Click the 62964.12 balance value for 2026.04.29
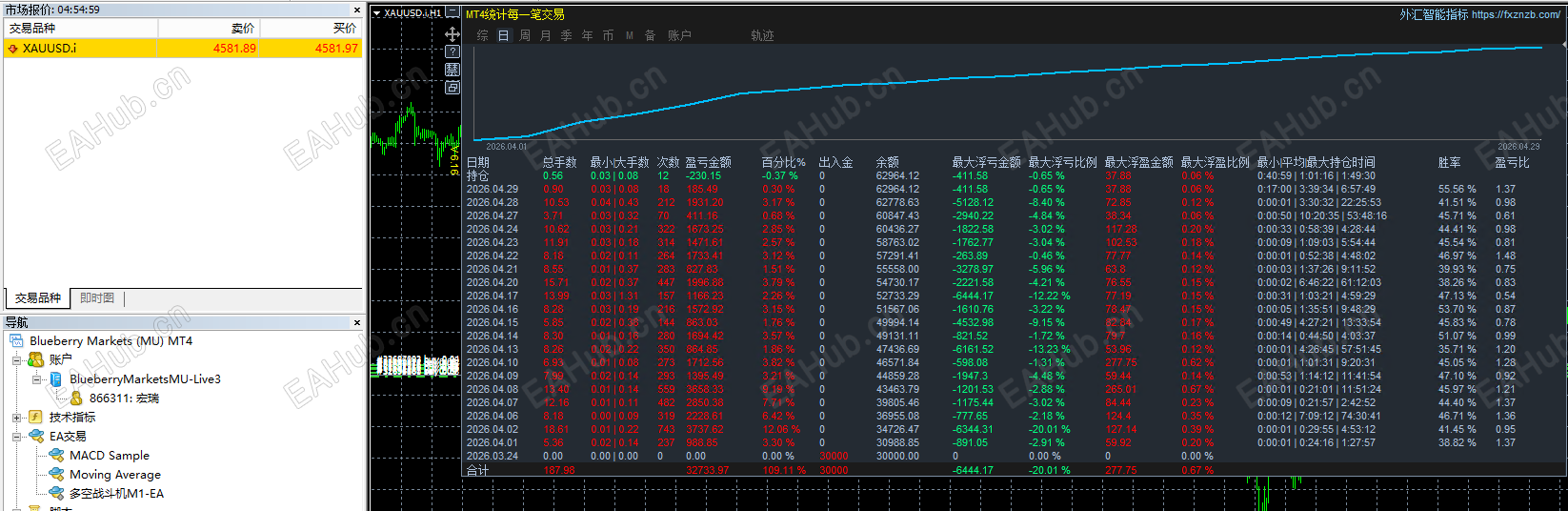 pyautogui.click(x=897, y=189)
